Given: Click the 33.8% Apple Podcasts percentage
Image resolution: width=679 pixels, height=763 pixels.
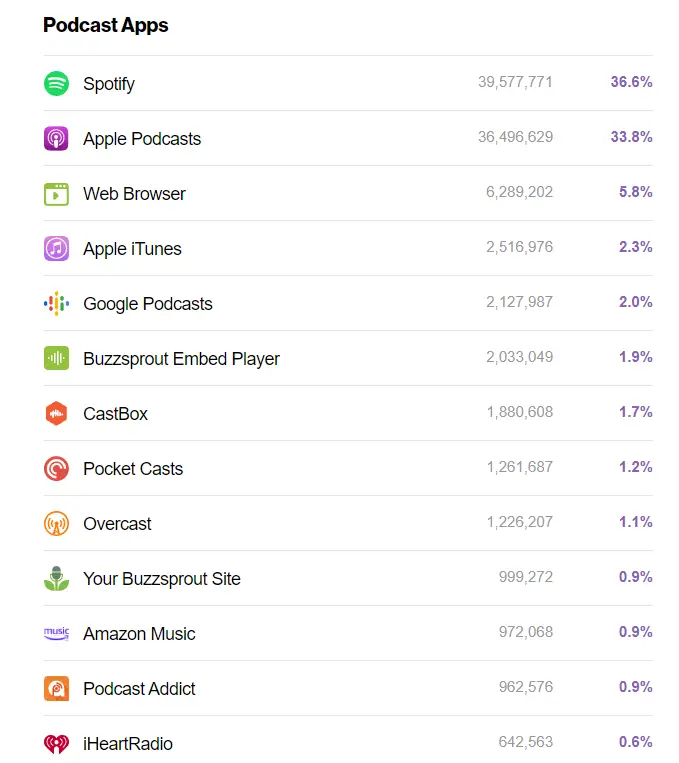Looking at the screenshot, I should pos(631,137).
